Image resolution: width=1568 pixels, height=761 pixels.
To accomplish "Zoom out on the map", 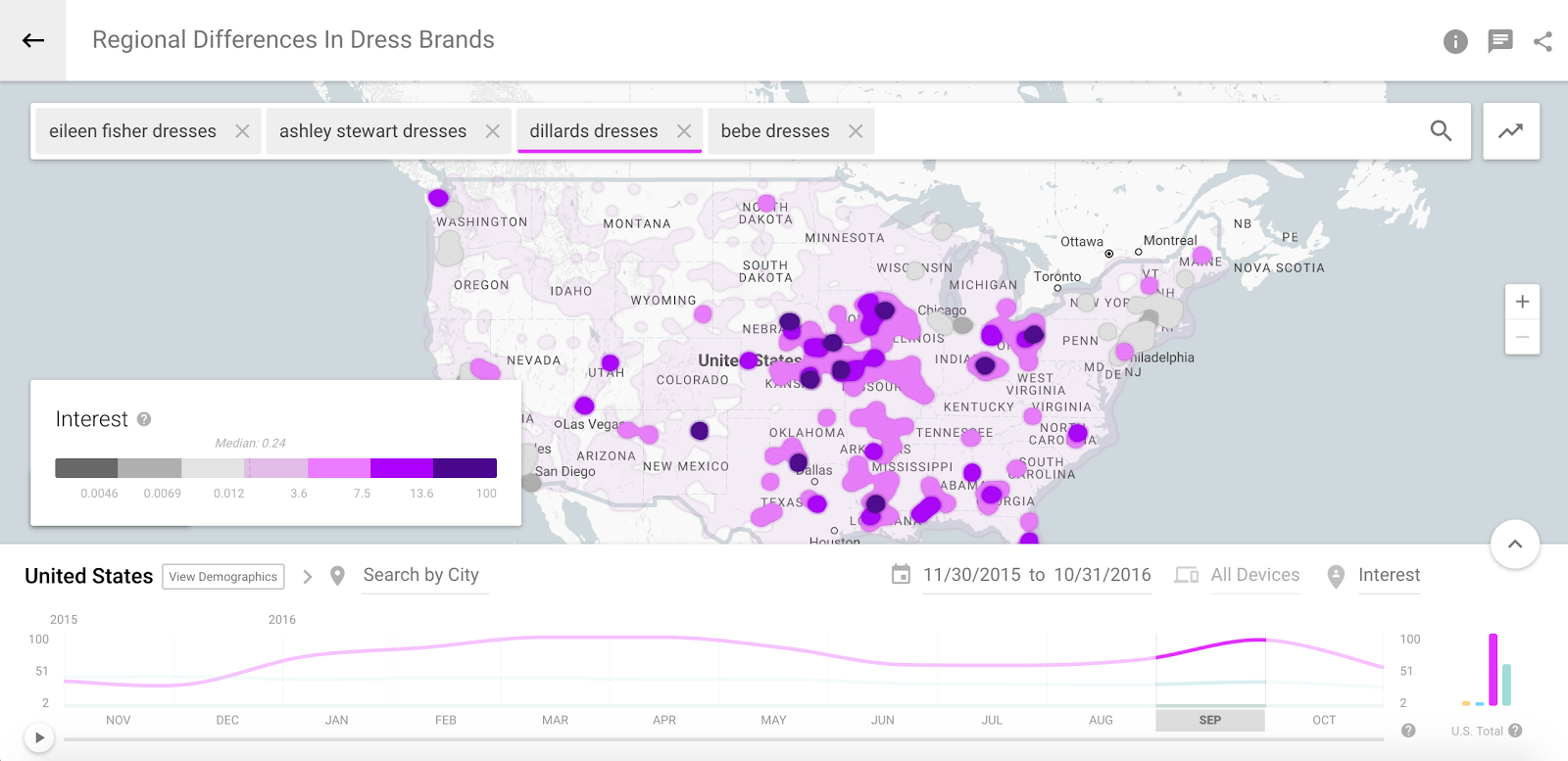I will tap(1522, 337).
